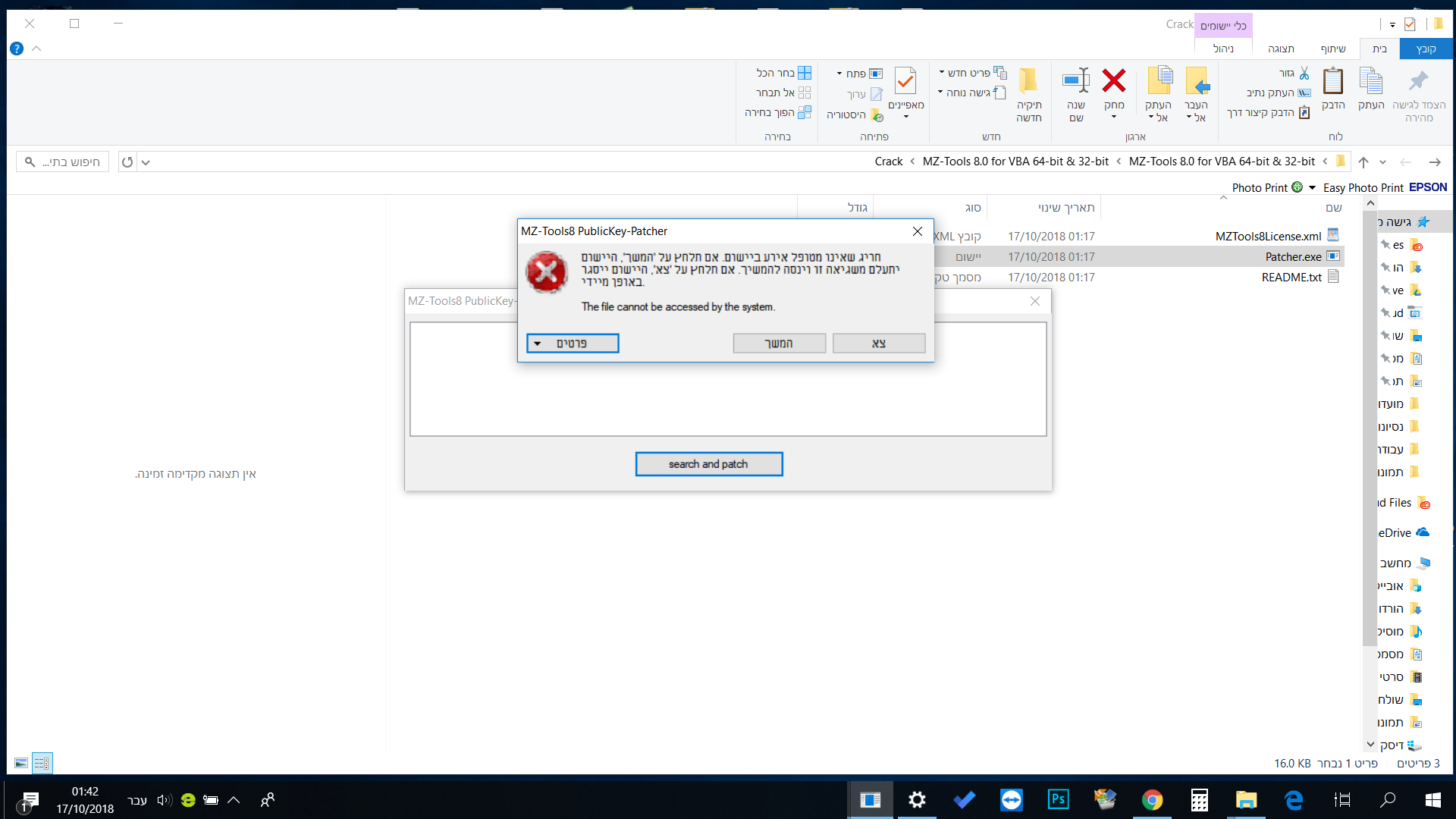The image size is (1456, 819).
Task: Click the Quit (צא) button
Action: tap(878, 344)
